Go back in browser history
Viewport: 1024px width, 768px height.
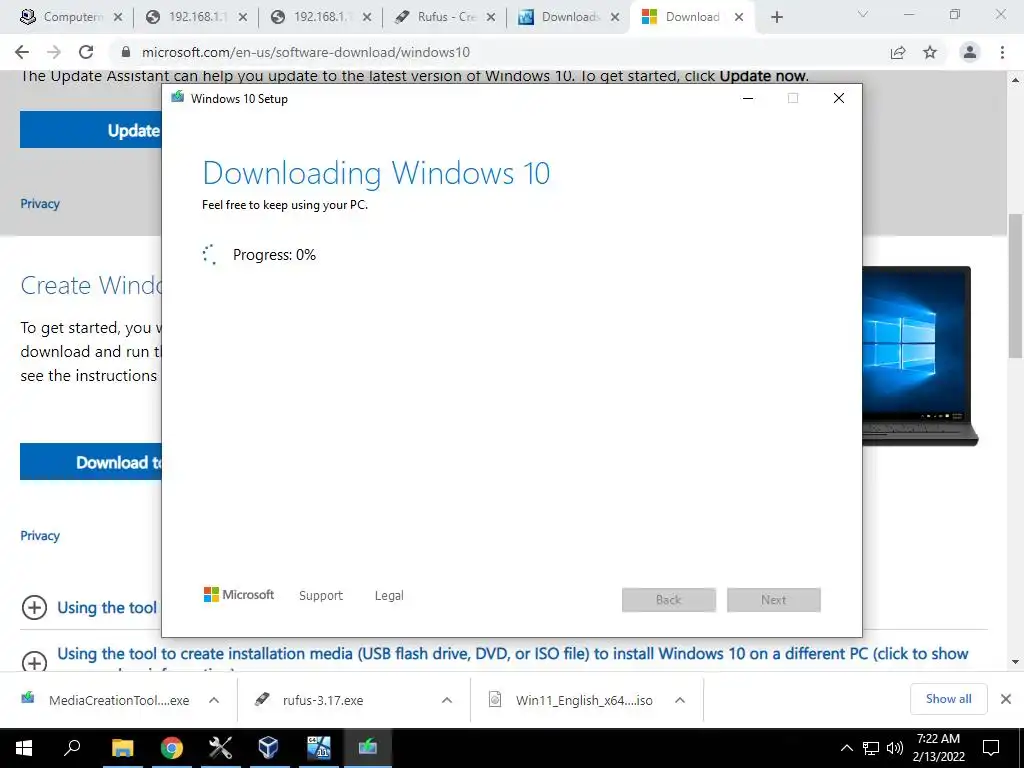pyautogui.click(x=22, y=52)
